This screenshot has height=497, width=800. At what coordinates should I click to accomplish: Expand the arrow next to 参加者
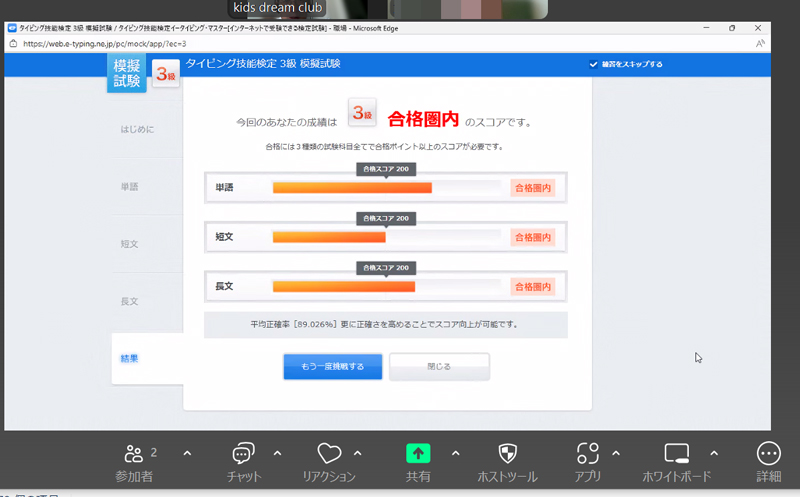pyautogui.click(x=187, y=453)
